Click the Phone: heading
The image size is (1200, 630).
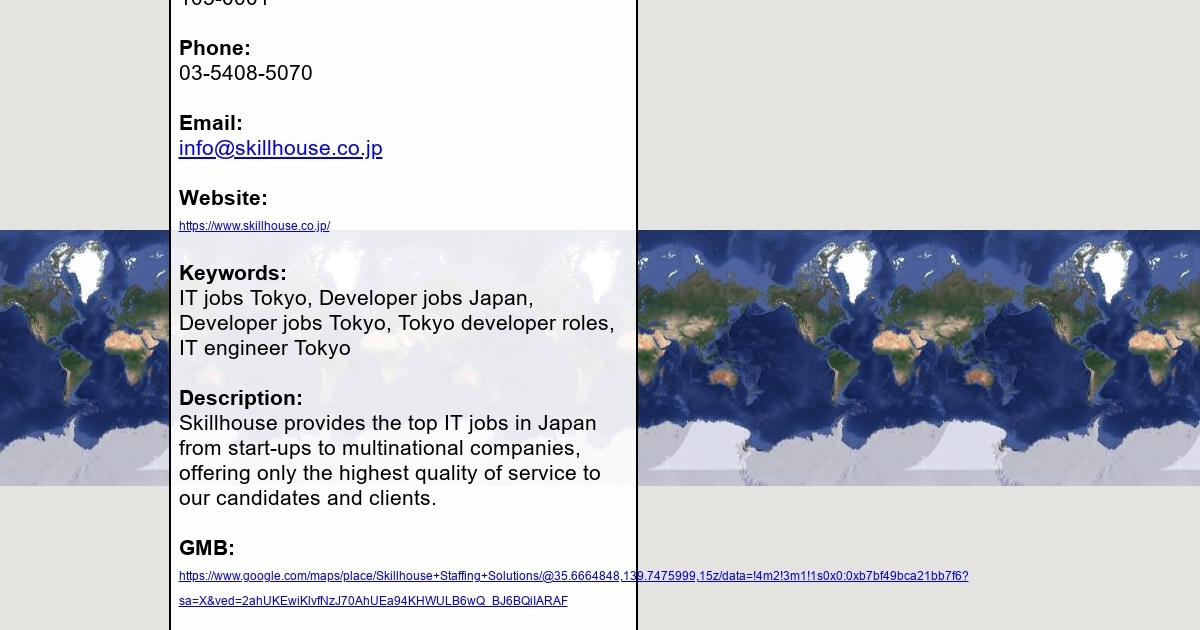pyautogui.click(x=215, y=48)
